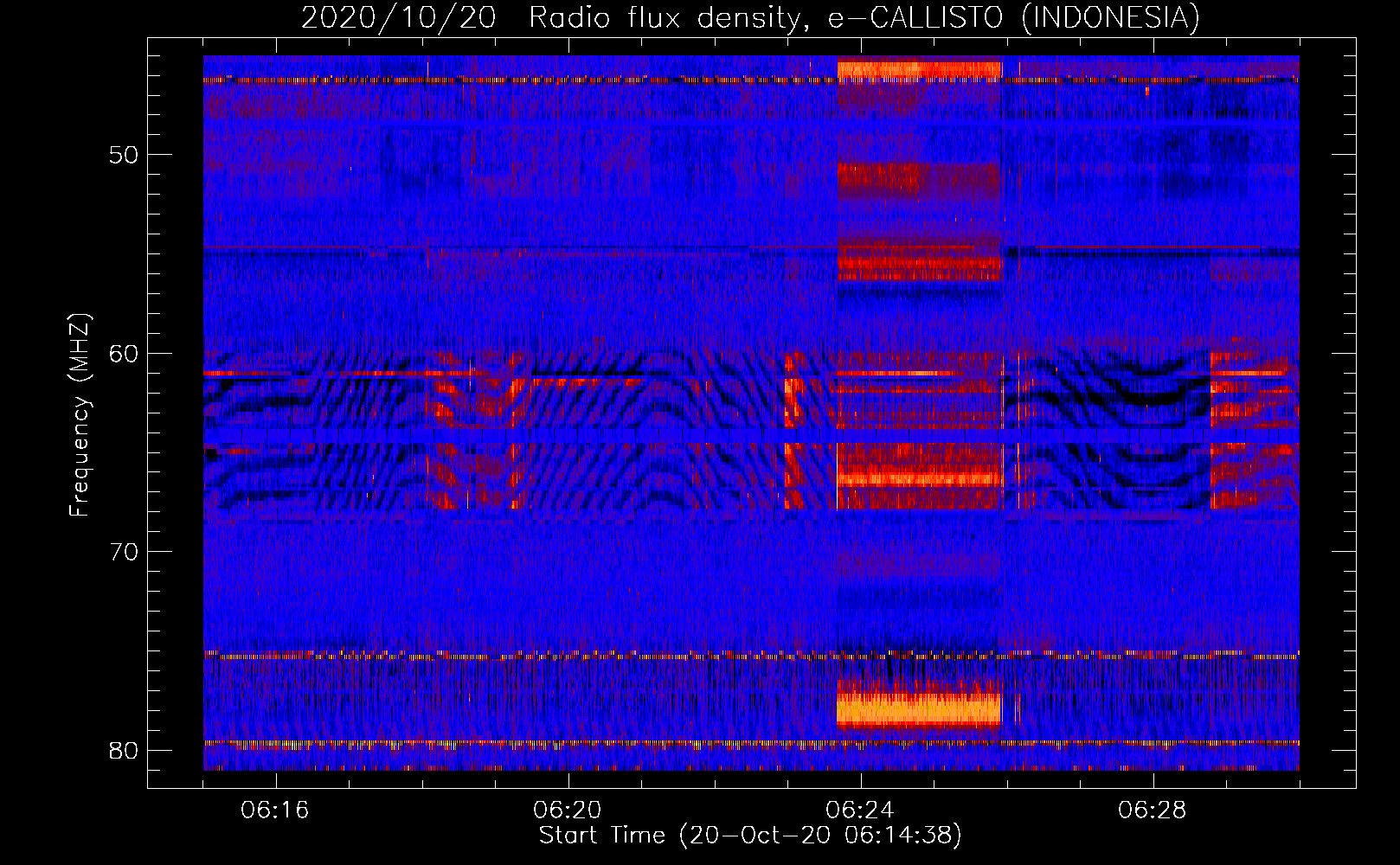Screen dimensions: 1400x865
Task: Click the "80" frequency tick label
Action: click(x=124, y=750)
